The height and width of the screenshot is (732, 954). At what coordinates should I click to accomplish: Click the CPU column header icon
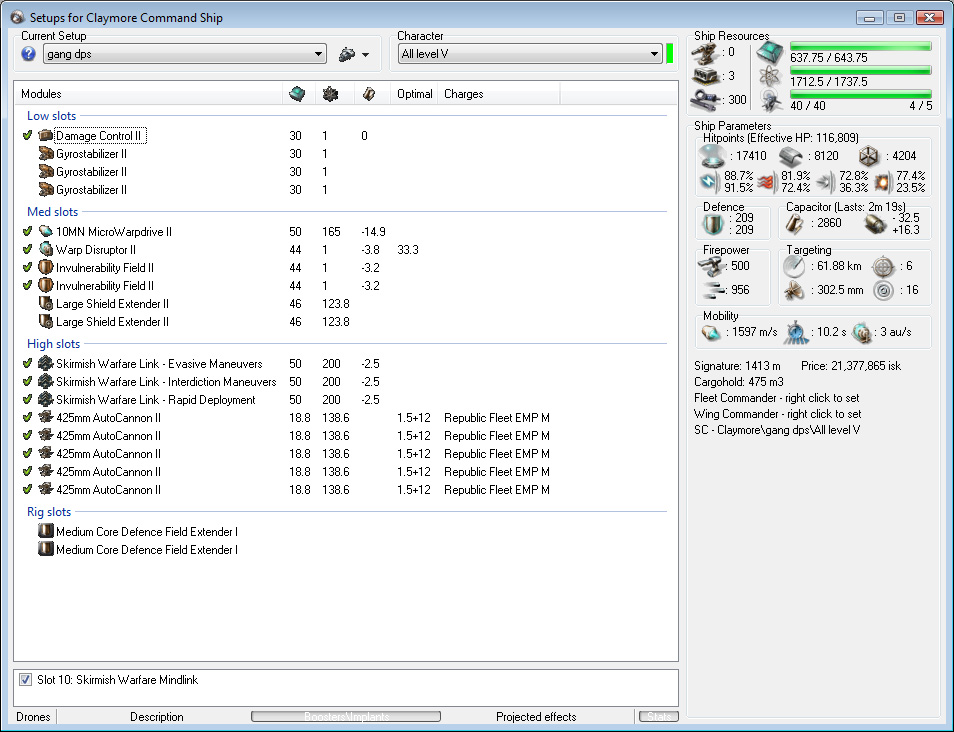point(297,94)
